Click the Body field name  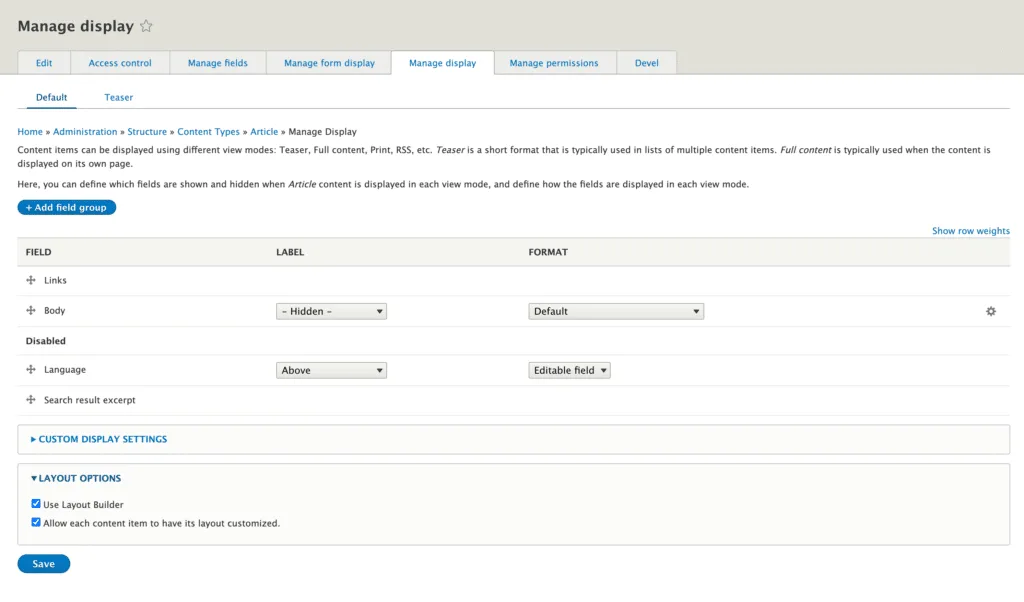[55, 311]
